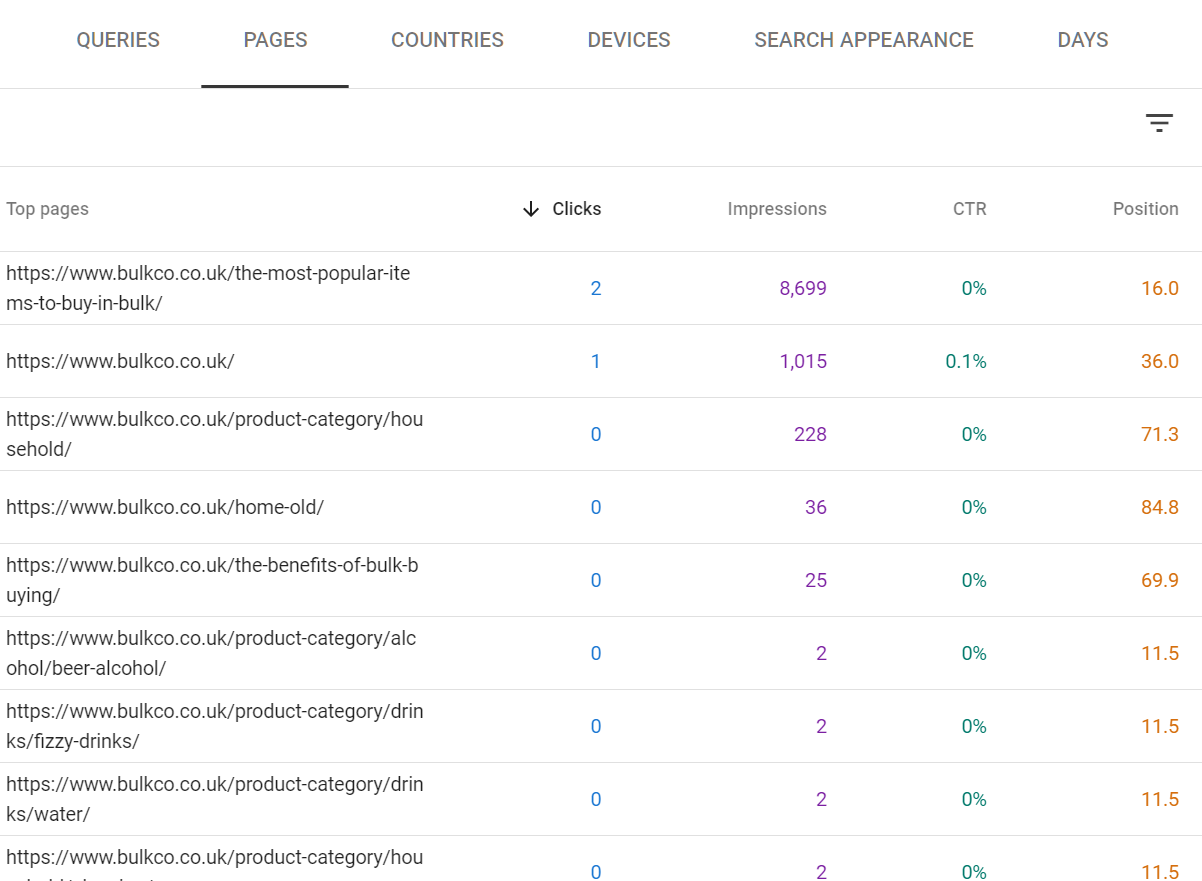The image size is (1202, 881).
Task: Select the Pages tab
Action: click(x=275, y=40)
